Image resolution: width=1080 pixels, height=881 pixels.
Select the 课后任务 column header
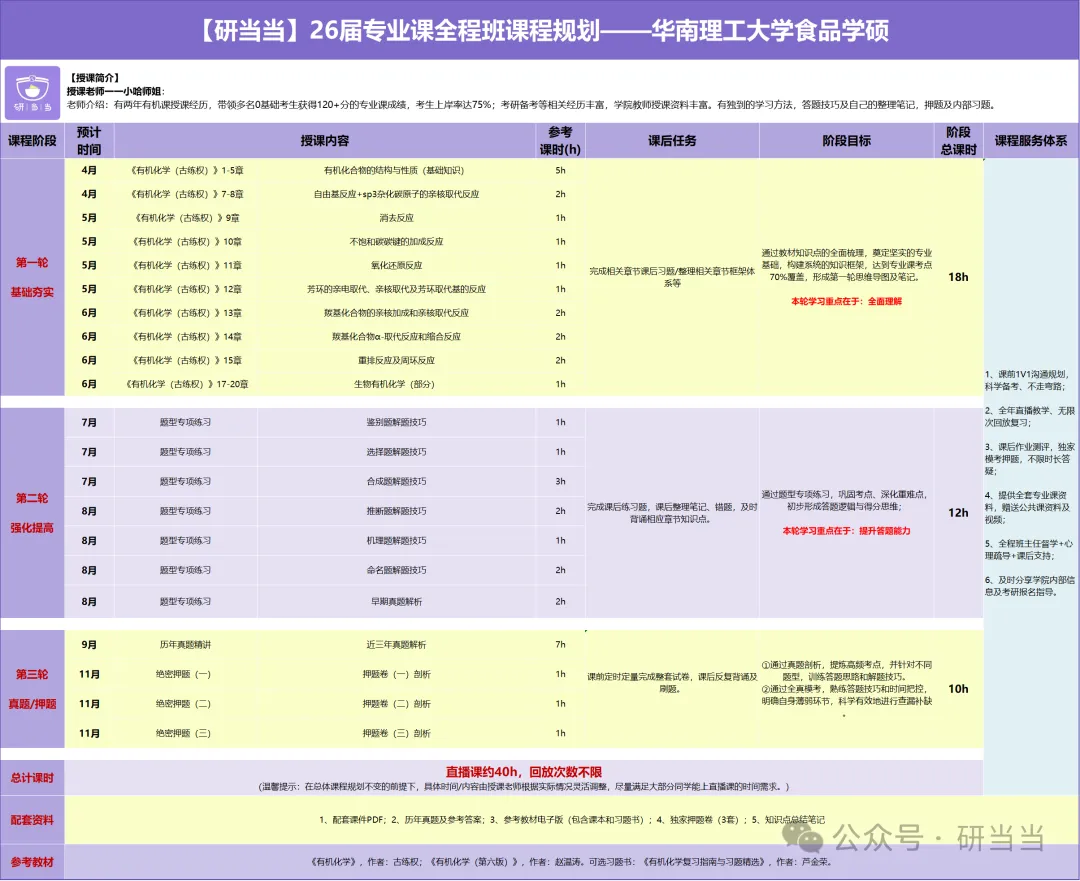click(672, 141)
